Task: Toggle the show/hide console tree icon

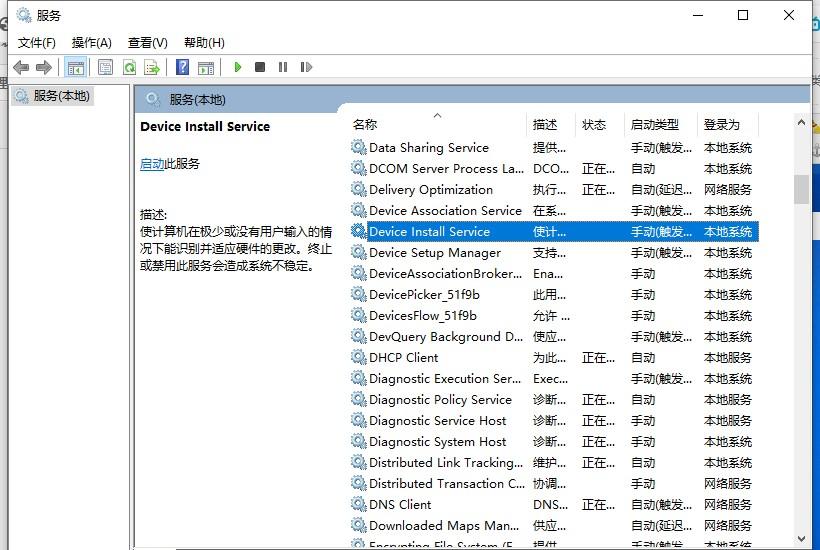Action: pos(76,67)
